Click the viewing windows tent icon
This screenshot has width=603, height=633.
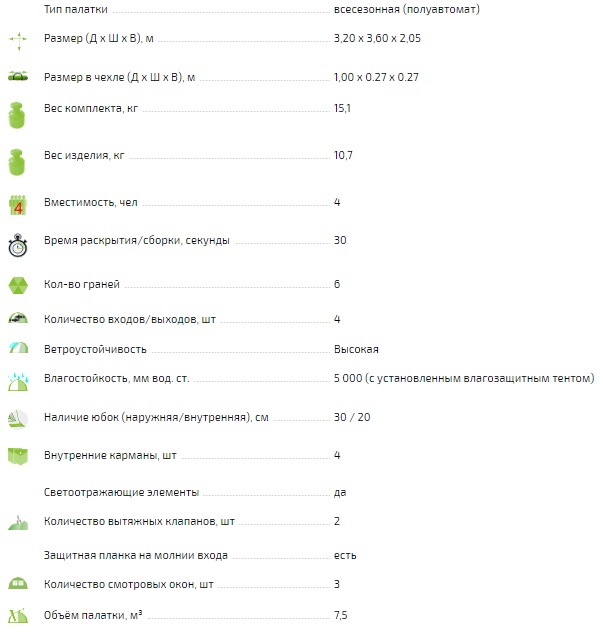coord(18,584)
